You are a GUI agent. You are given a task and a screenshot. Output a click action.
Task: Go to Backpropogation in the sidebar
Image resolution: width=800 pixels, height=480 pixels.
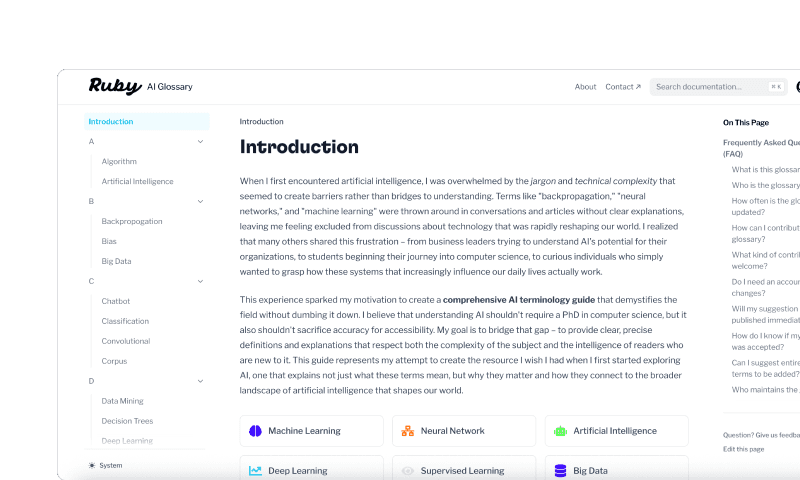[131, 221]
